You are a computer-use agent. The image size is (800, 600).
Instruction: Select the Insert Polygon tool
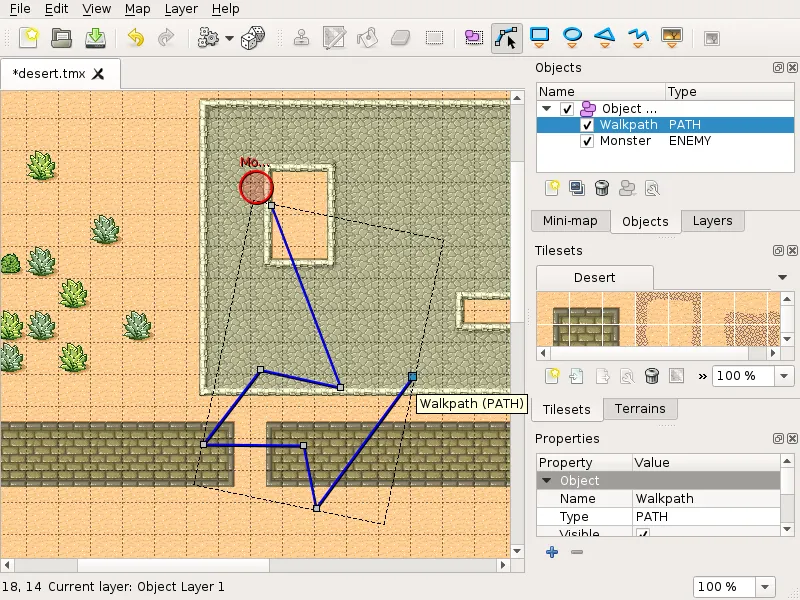click(x=605, y=38)
